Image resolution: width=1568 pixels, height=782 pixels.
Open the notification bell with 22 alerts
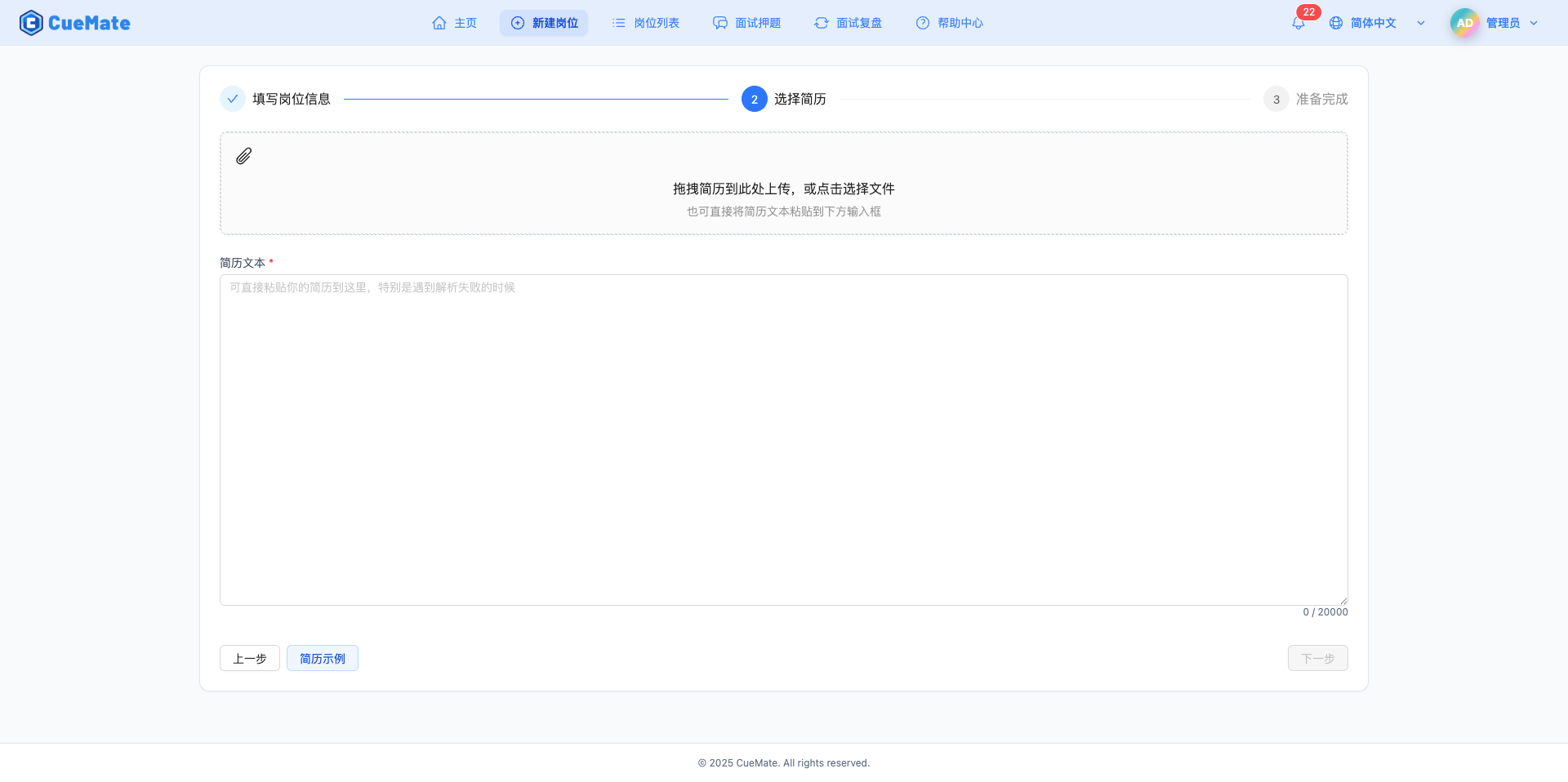click(x=1298, y=23)
